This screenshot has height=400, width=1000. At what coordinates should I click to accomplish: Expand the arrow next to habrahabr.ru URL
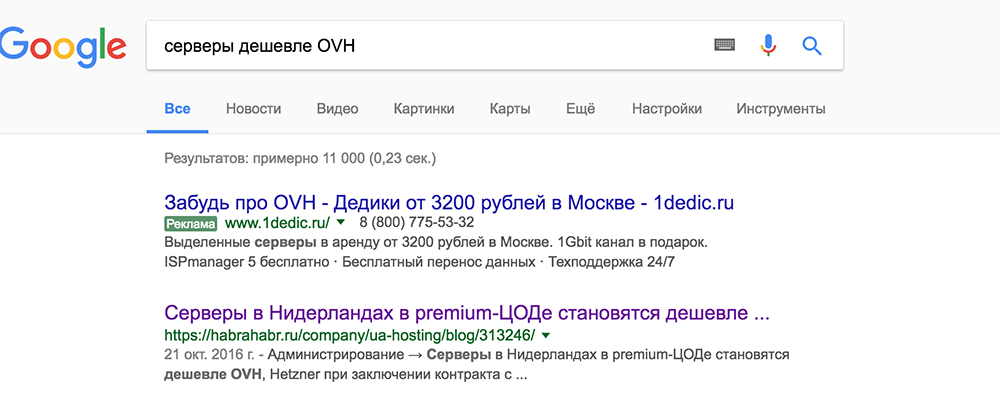(x=546, y=334)
